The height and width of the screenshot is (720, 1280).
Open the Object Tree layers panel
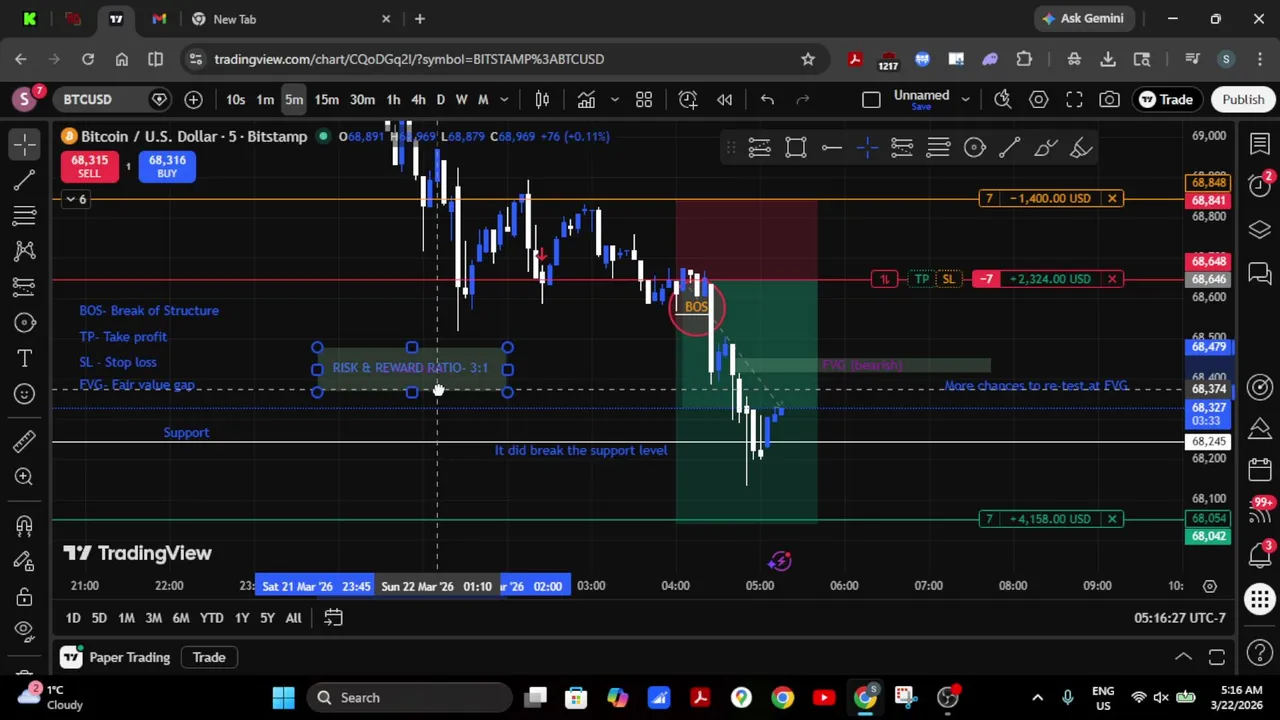(x=1259, y=230)
